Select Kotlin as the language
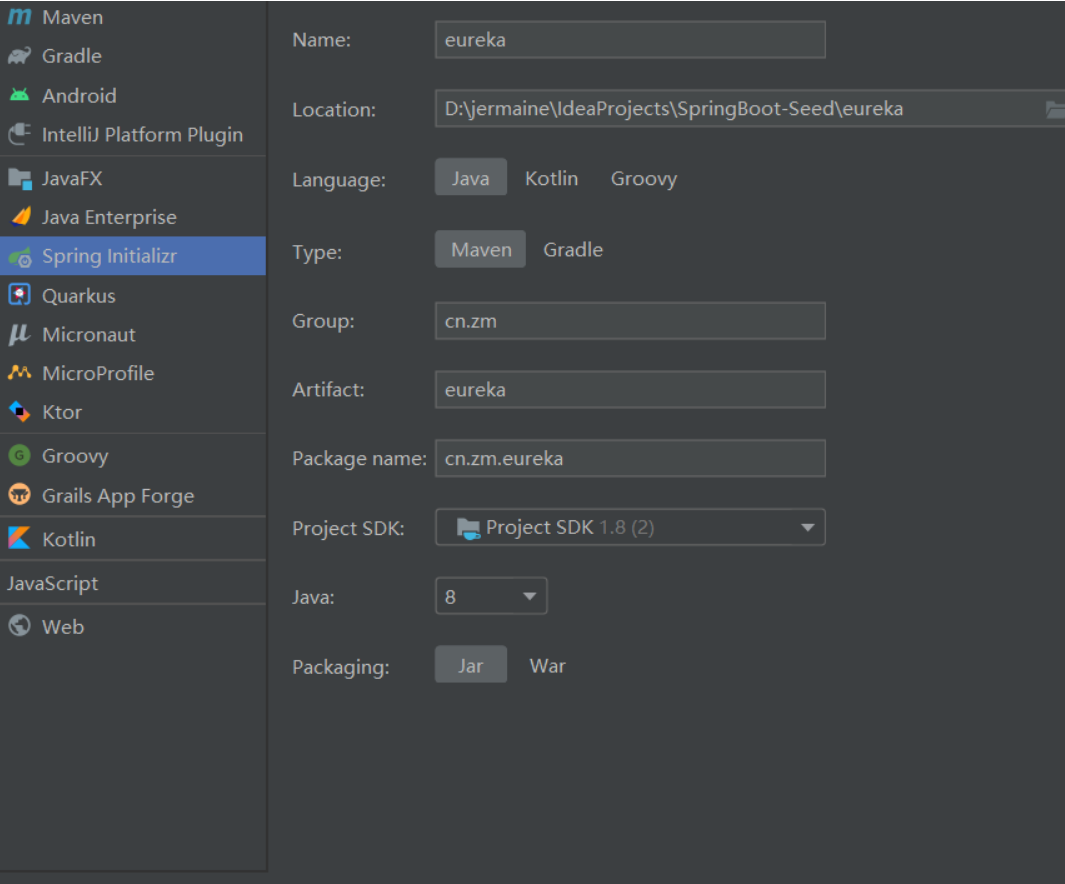Viewport: 1065px width, 884px height. click(x=552, y=178)
